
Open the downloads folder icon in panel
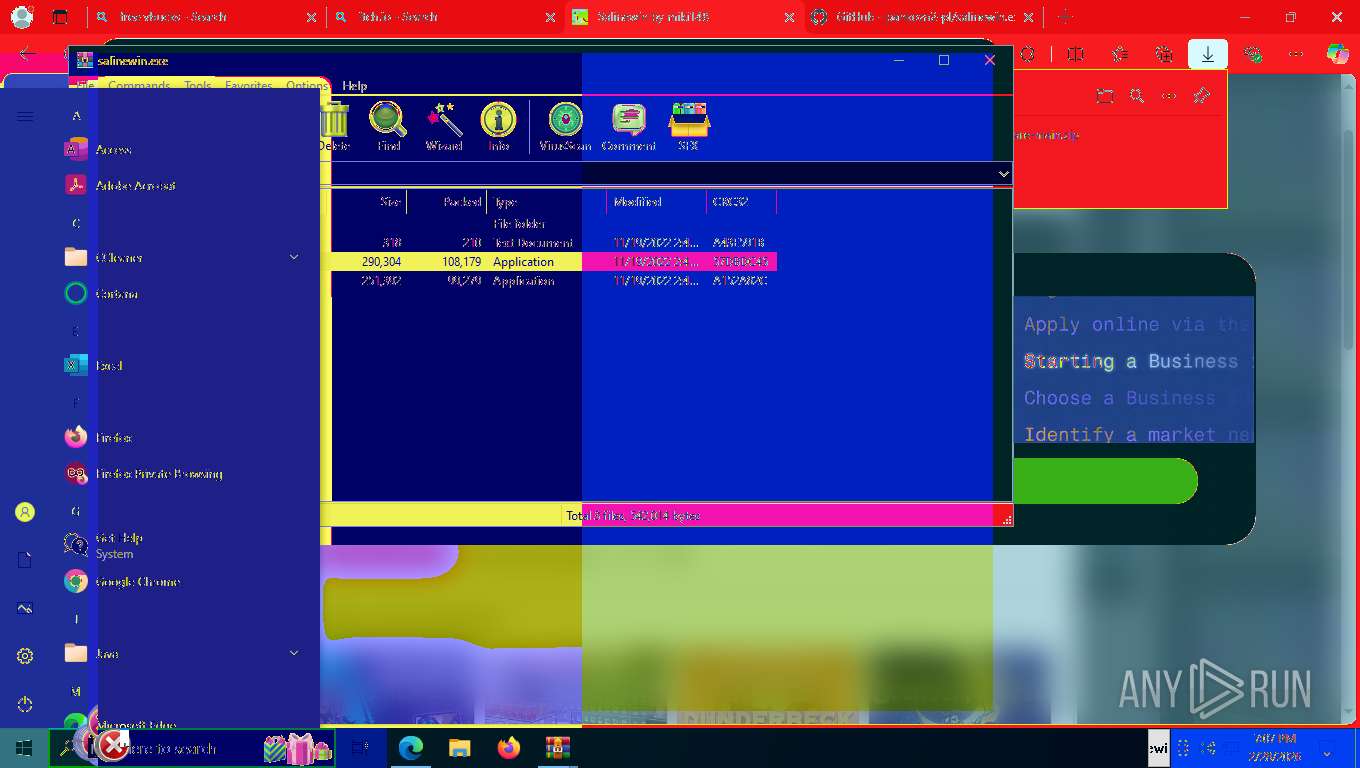pyautogui.click(x=1105, y=96)
